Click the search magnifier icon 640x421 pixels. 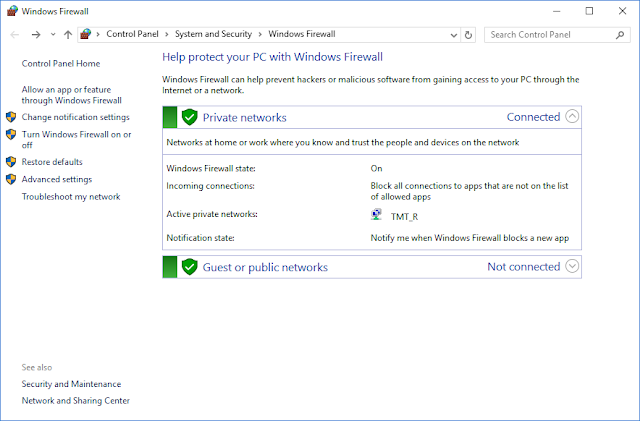621,34
